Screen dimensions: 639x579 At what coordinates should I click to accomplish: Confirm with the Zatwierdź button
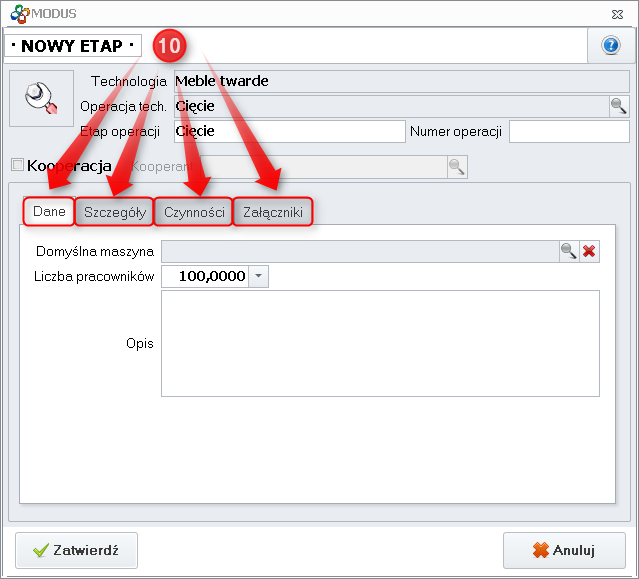pyautogui.click(x=77, y=550)
